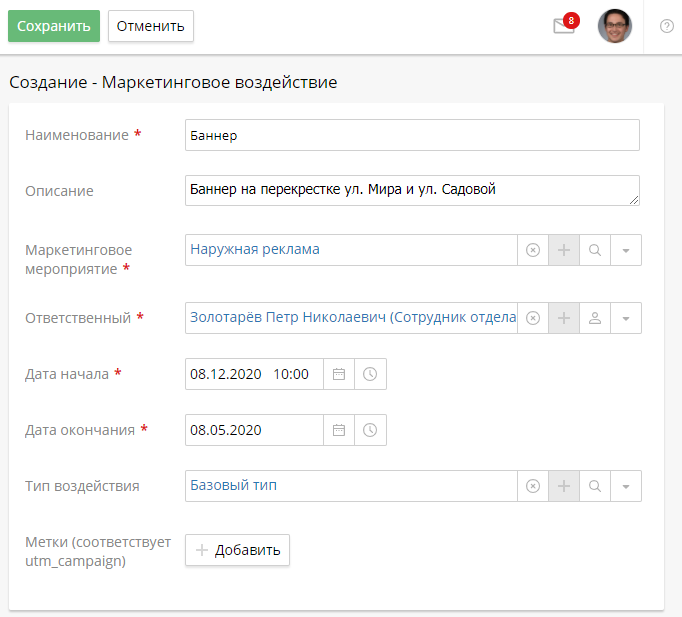Add new Тип воздействия with plus icon

point(564,486)
